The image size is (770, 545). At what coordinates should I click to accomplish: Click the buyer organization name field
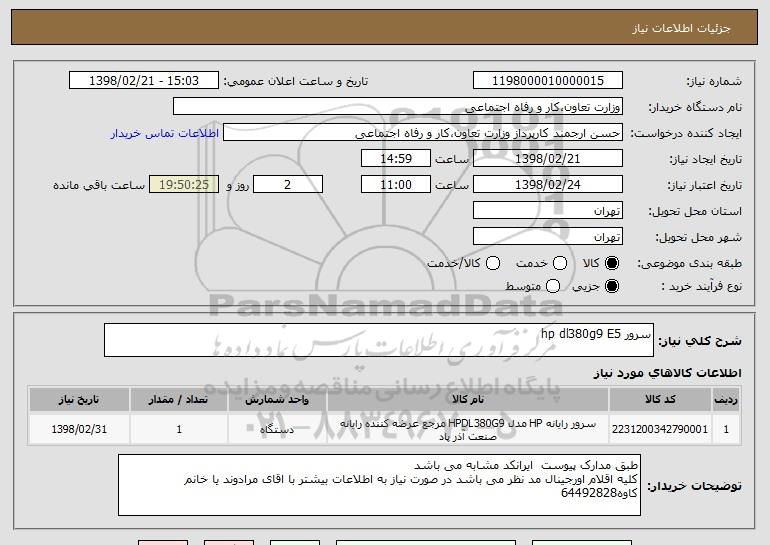point(398,107)
